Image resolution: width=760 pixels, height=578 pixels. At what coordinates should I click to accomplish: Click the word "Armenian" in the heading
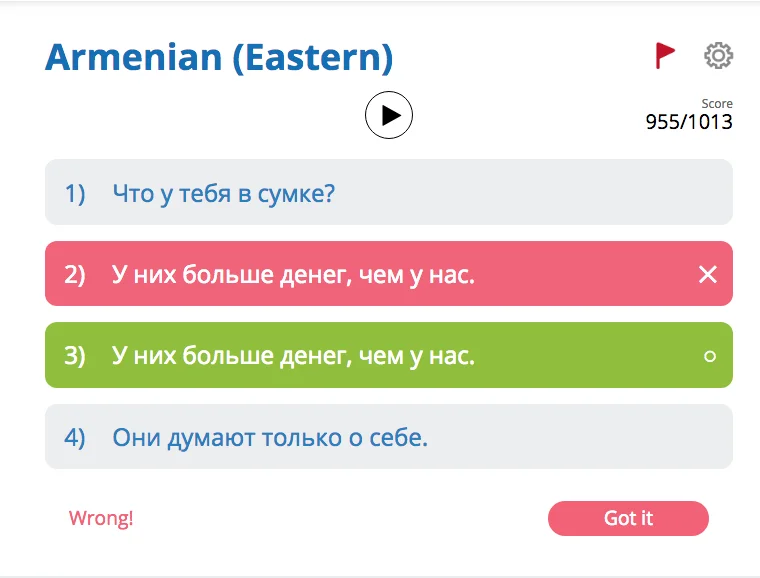point(133,57)
